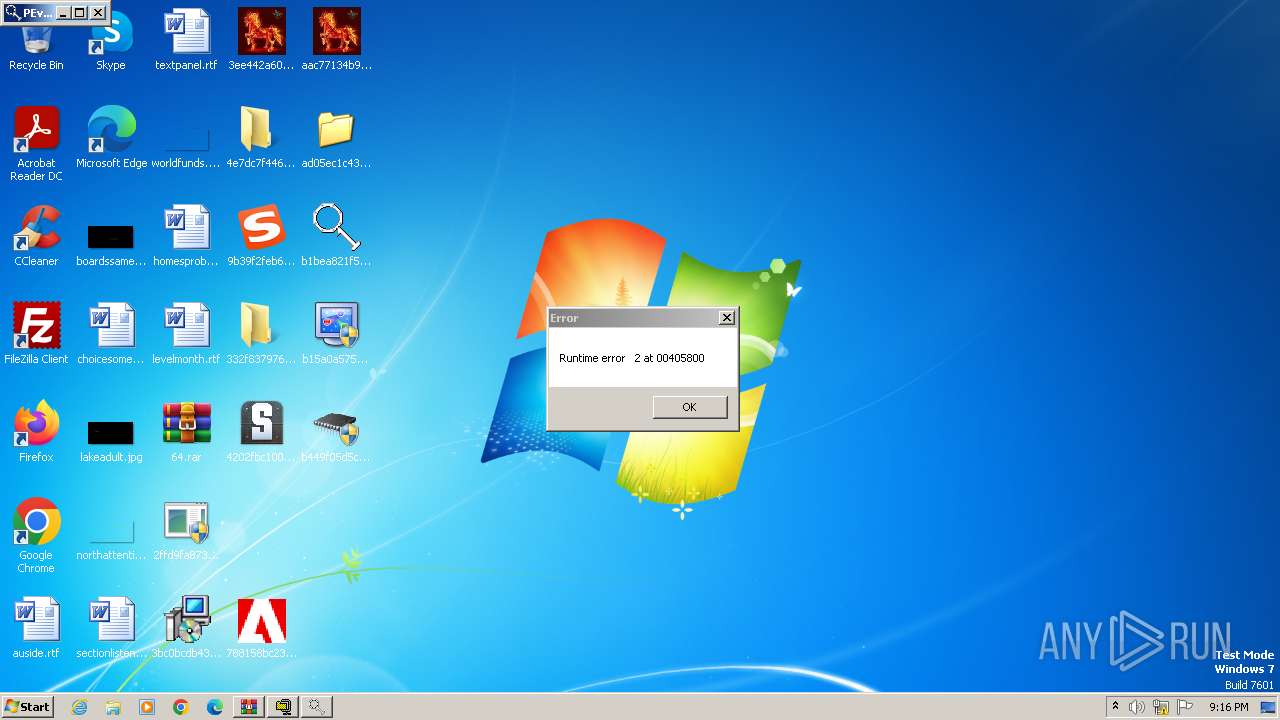Show hidden system tray icons

[1115, 707]
